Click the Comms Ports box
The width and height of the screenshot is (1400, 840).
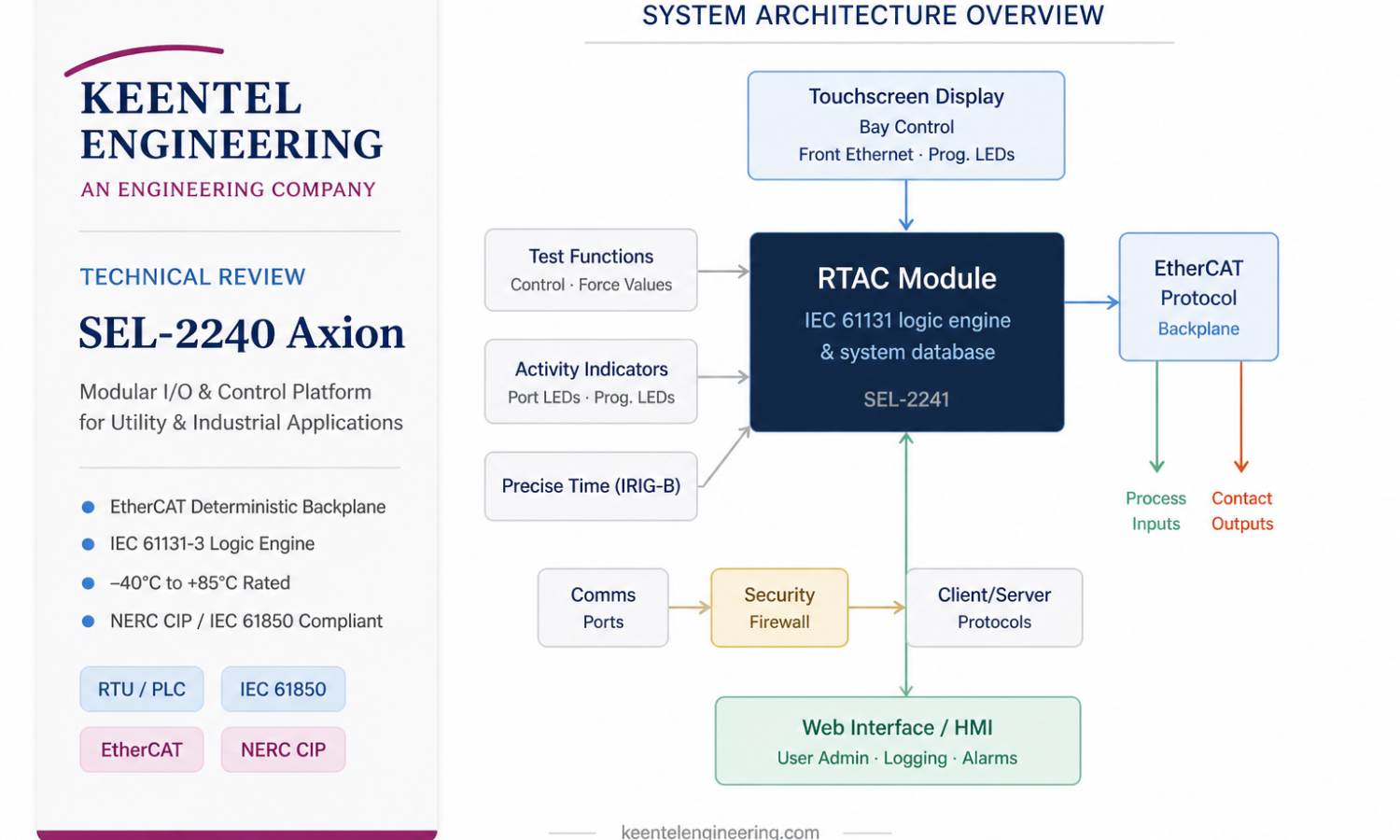pos(603,608)
